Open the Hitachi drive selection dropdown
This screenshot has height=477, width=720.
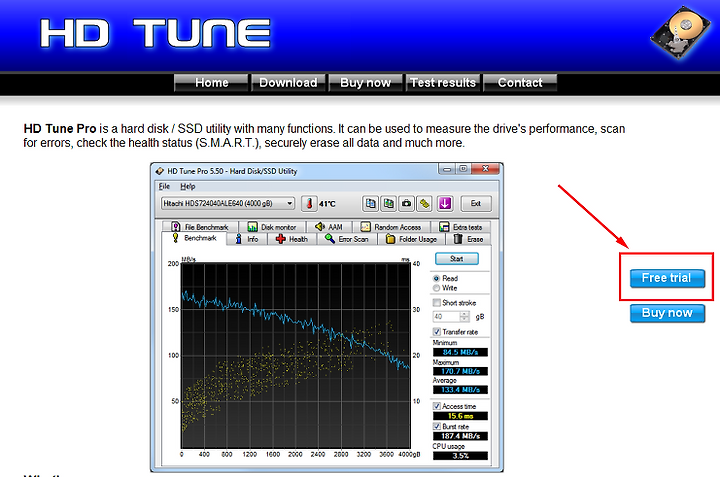click(228, 203)
